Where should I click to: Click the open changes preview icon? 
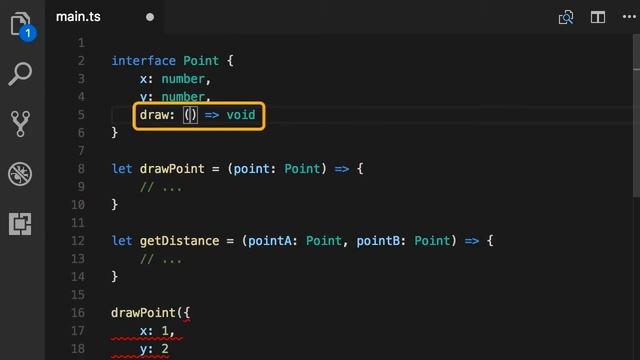[x=566, y=17]
